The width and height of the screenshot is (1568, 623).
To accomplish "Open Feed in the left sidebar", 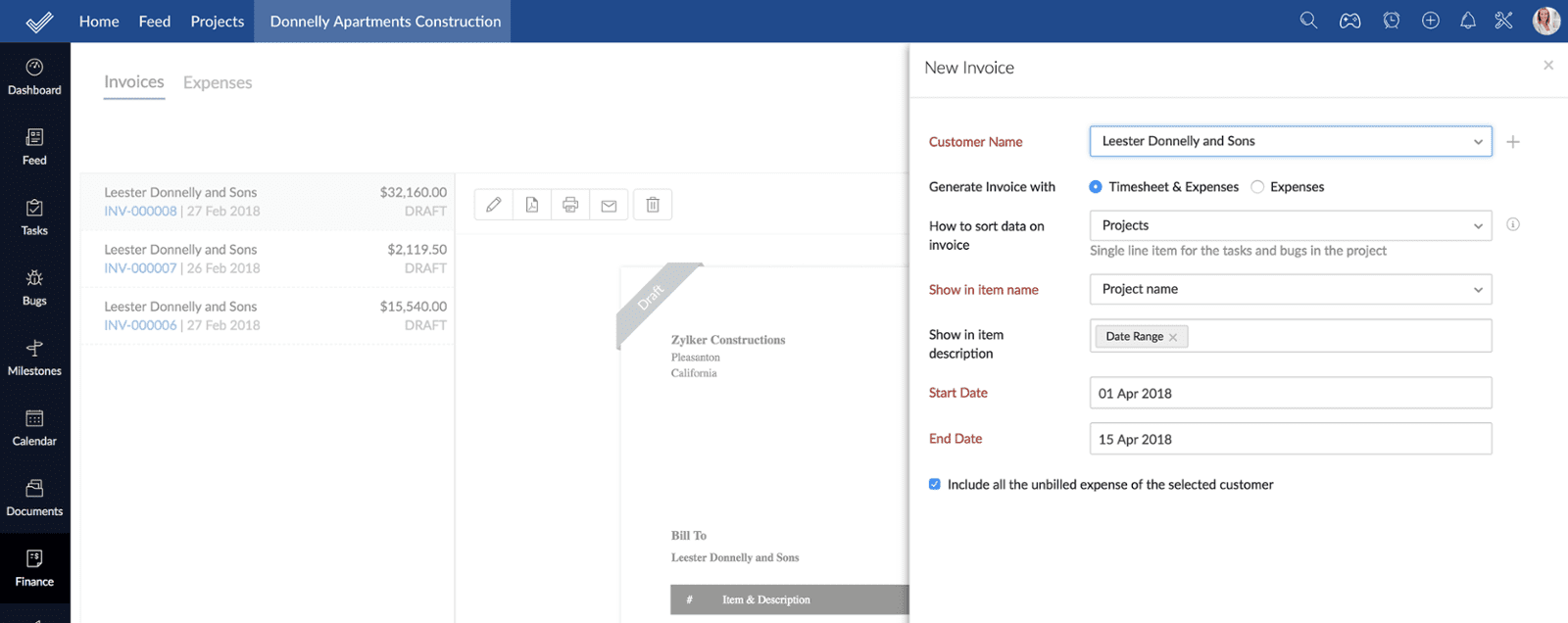I will (x=34, y=148).
